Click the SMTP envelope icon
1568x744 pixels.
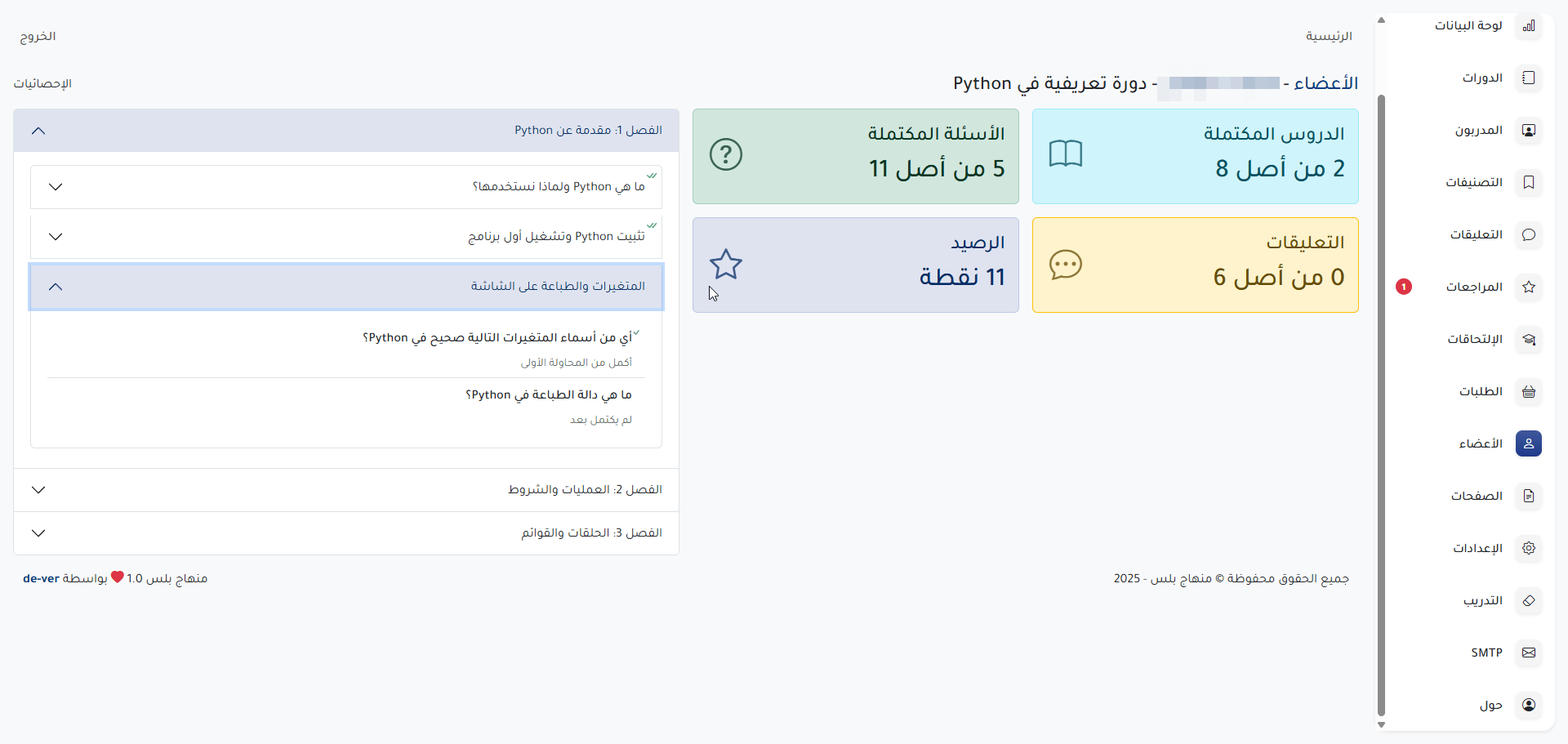[x=1529, y=653]
